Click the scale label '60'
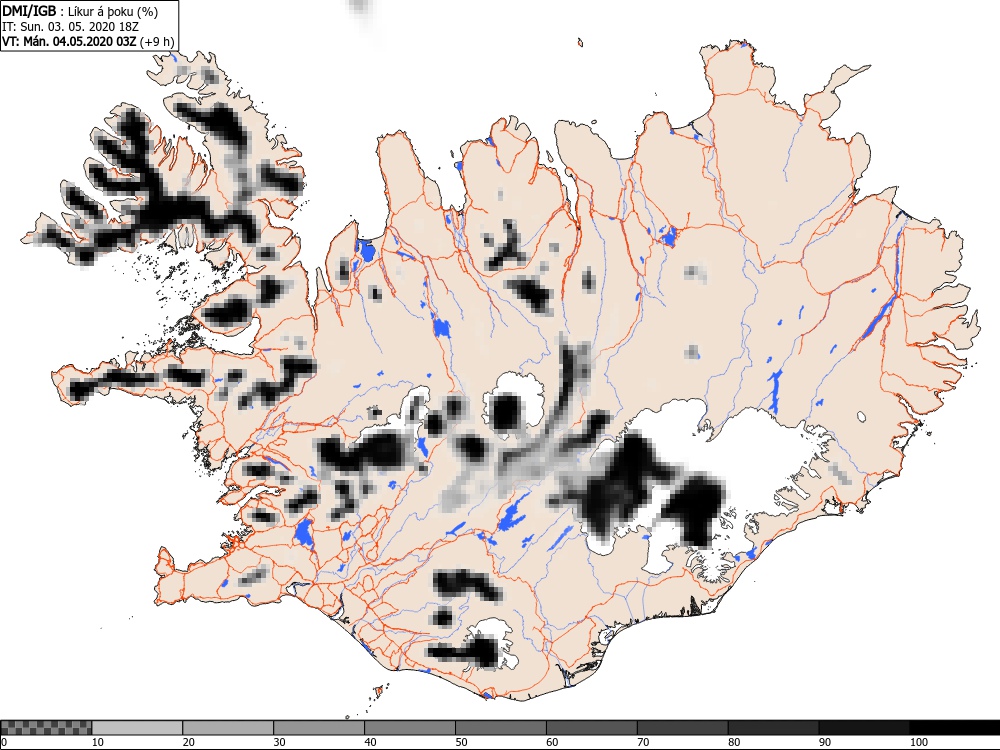This screenshot has height=750, width=1000. click(x=552, y=742)
